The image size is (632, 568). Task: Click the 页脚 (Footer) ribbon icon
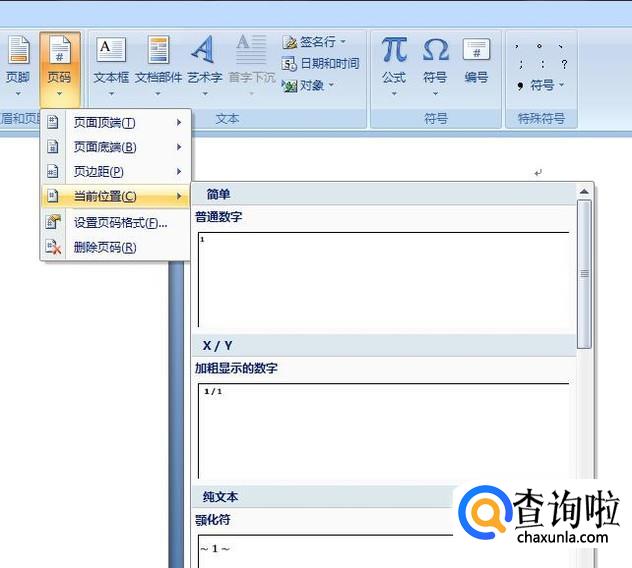[x=18, y=50]
